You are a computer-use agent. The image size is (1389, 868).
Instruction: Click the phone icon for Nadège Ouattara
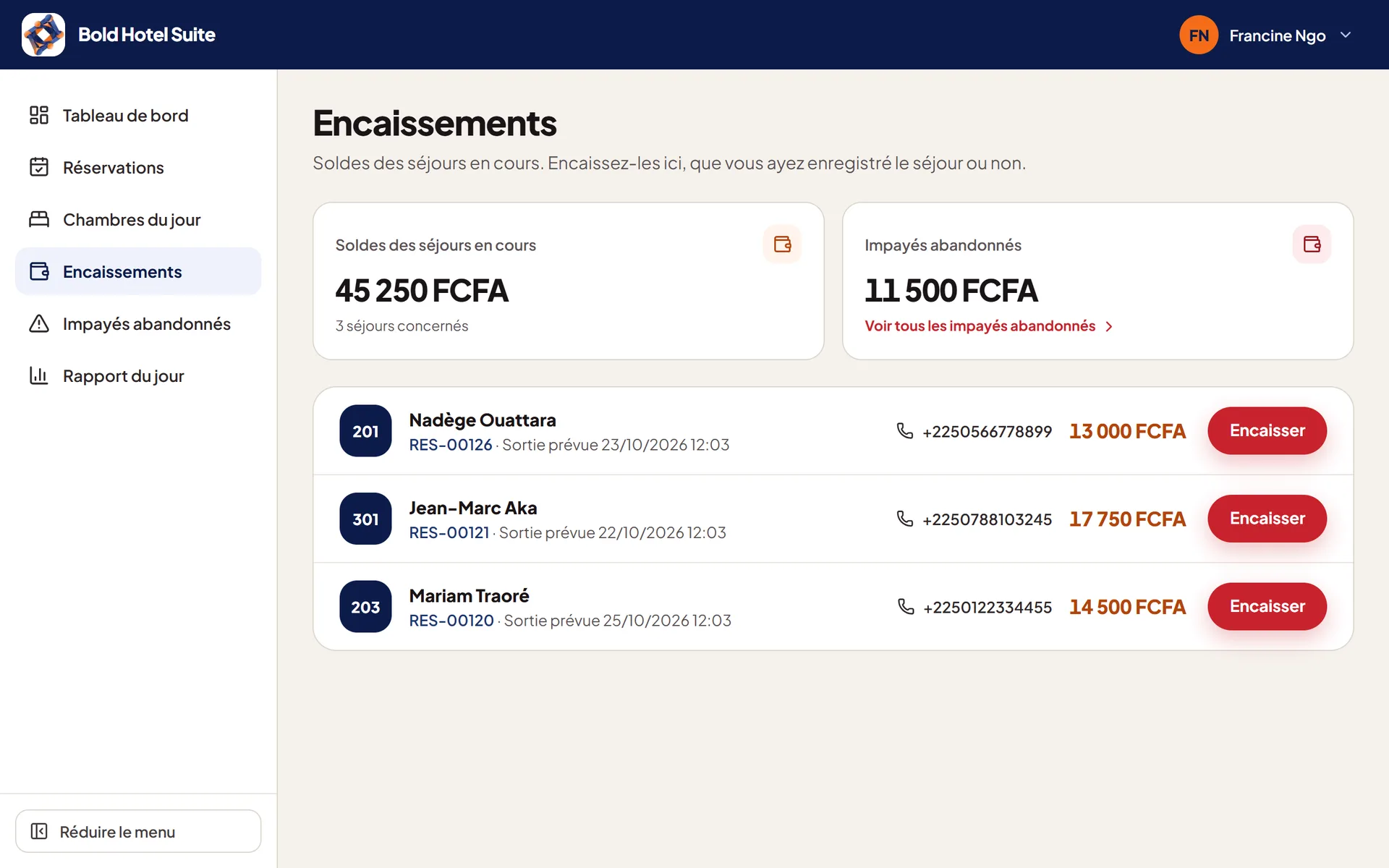pyautogui.click(x=905, y=430)
